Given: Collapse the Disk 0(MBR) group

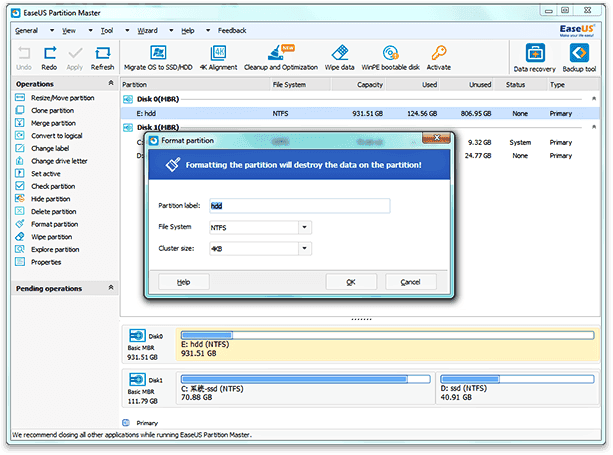Looking at the screenshot, I should [x=593, y=99].
